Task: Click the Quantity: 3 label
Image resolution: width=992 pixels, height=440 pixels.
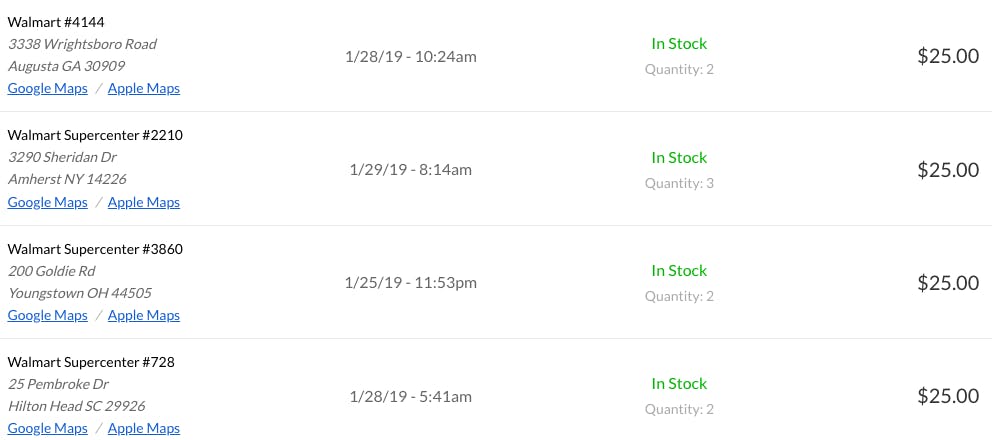Action: coord(679,183)
